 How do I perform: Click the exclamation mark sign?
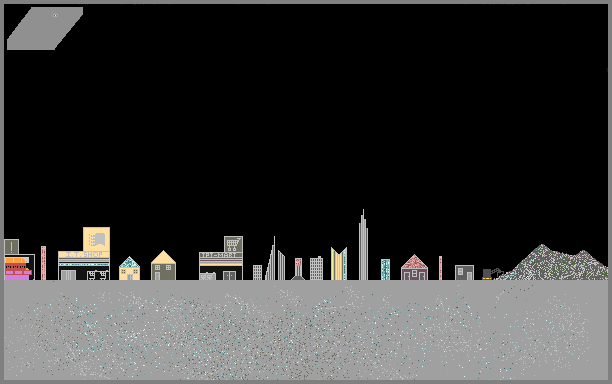coord(12,247)
